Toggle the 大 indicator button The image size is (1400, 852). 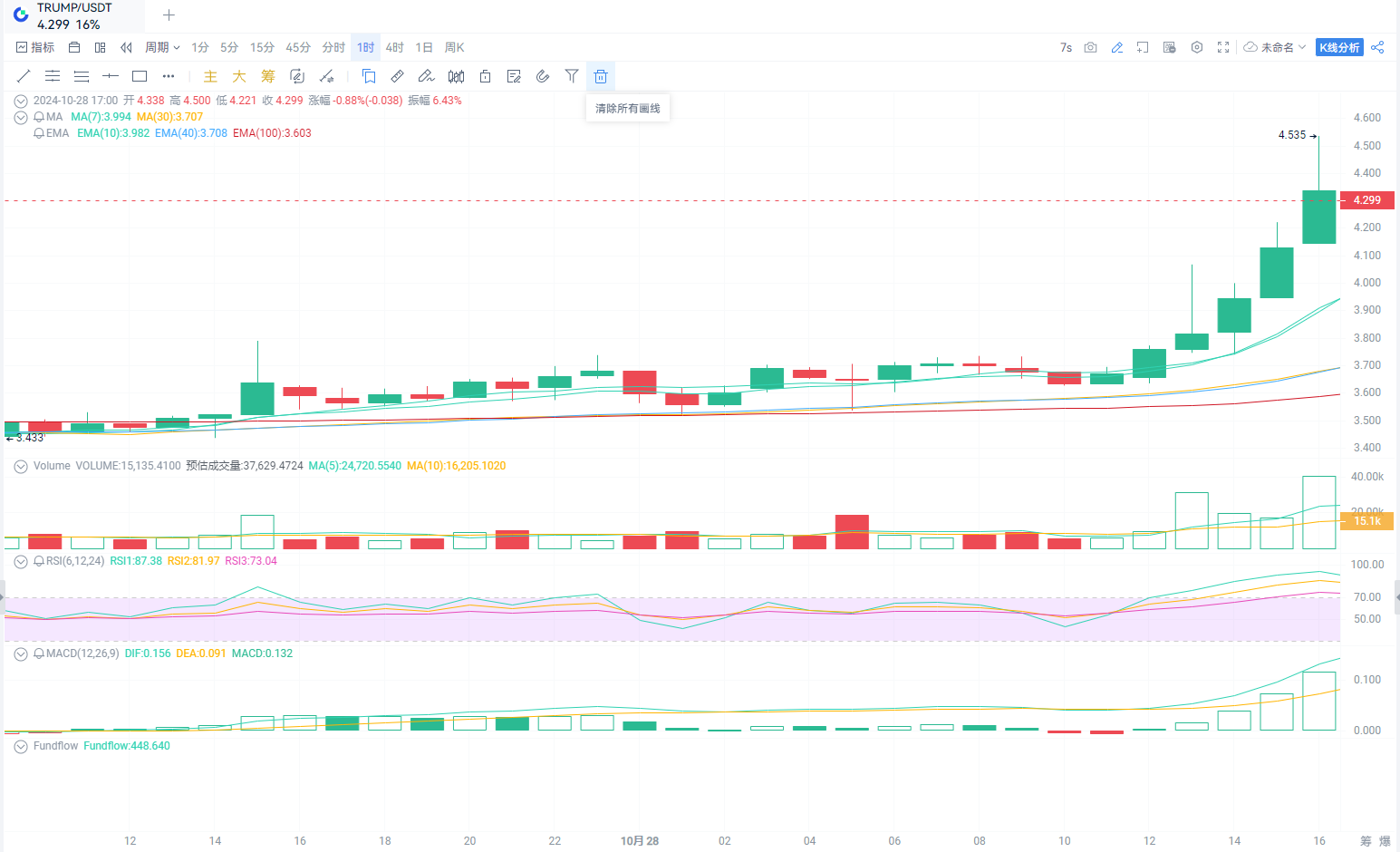tap(239, 76)
